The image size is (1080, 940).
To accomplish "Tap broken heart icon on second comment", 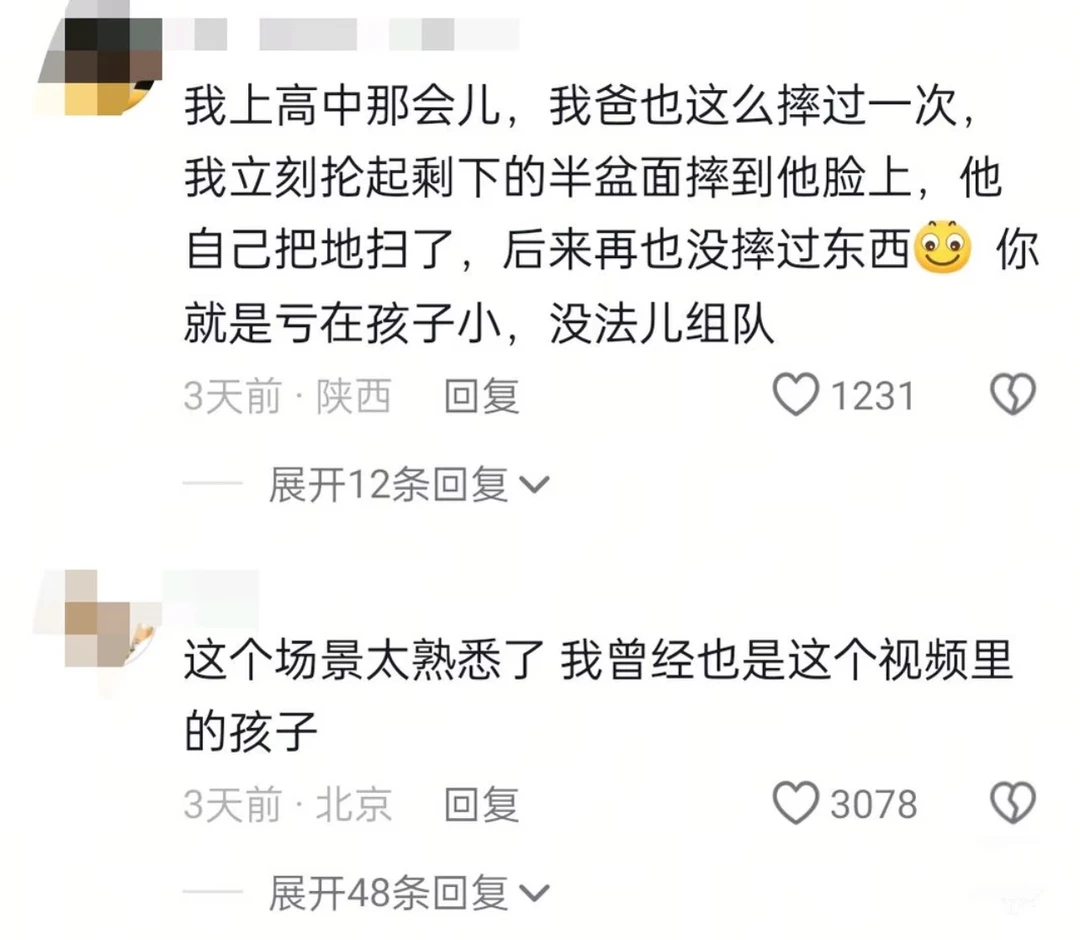I will pos(1012,803).
